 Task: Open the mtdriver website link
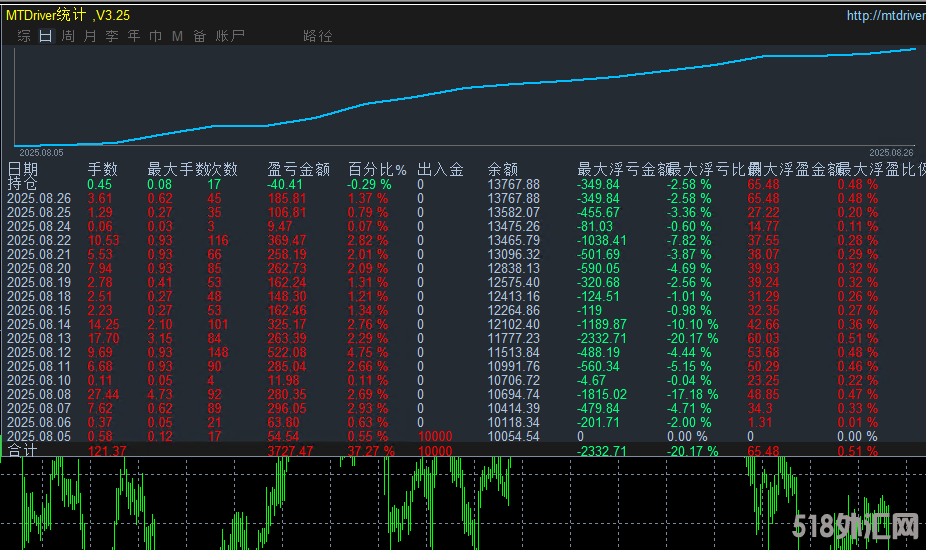pos(885,15)
